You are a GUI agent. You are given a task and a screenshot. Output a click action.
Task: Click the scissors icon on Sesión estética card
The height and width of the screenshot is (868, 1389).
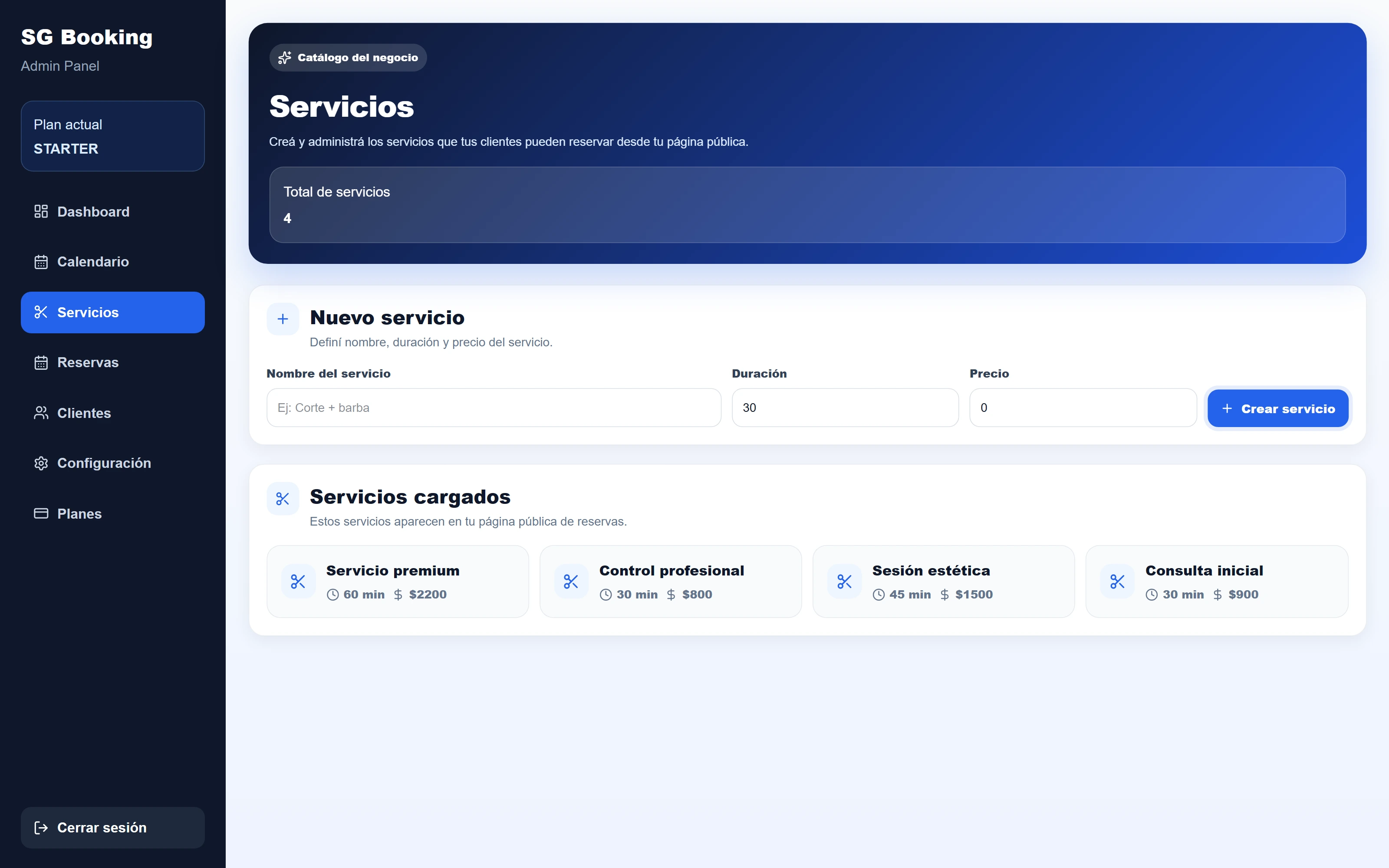click(x=844, y=582)
